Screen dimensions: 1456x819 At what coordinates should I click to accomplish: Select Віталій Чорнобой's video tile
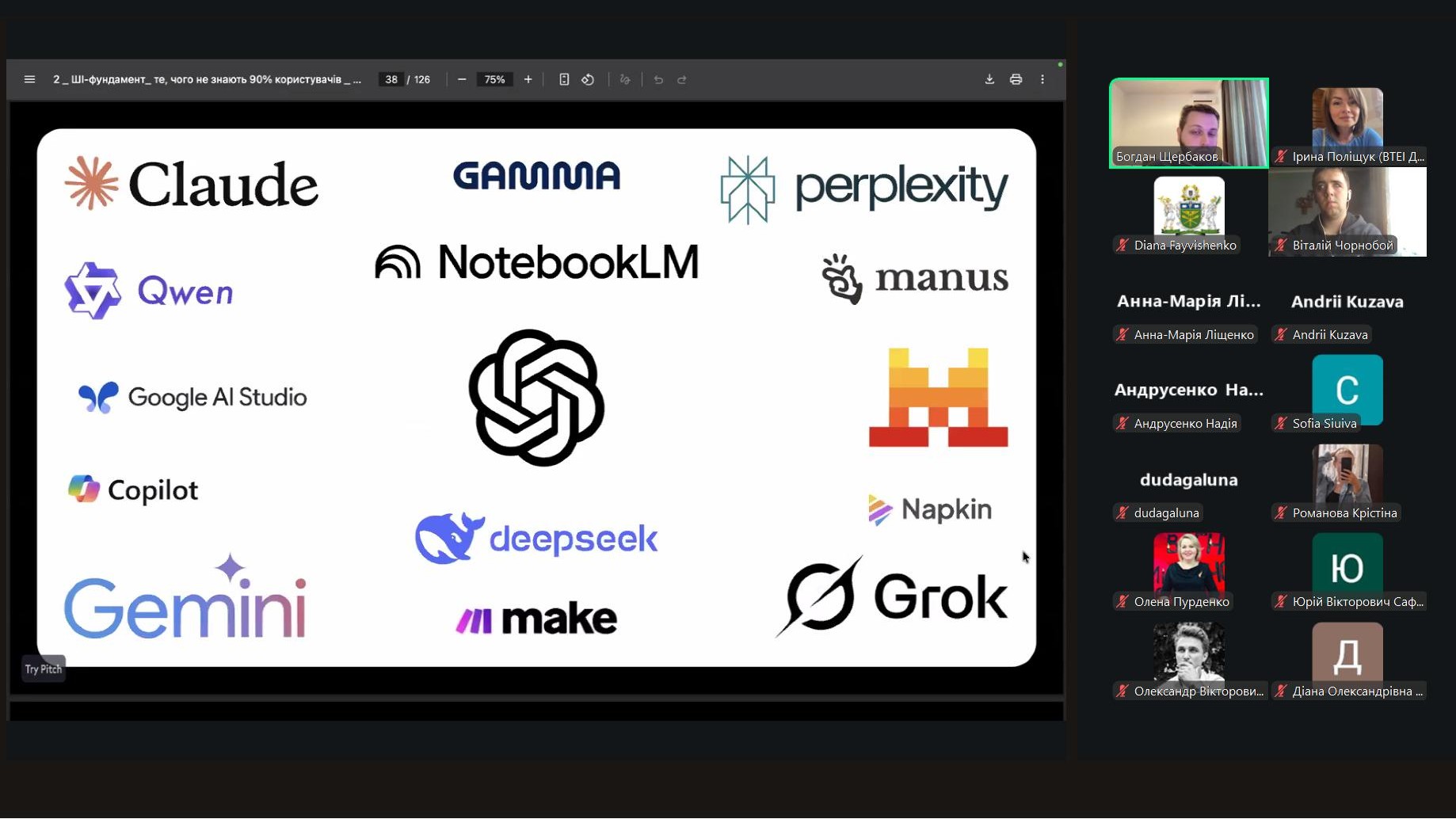click(x=1347, y=211)
